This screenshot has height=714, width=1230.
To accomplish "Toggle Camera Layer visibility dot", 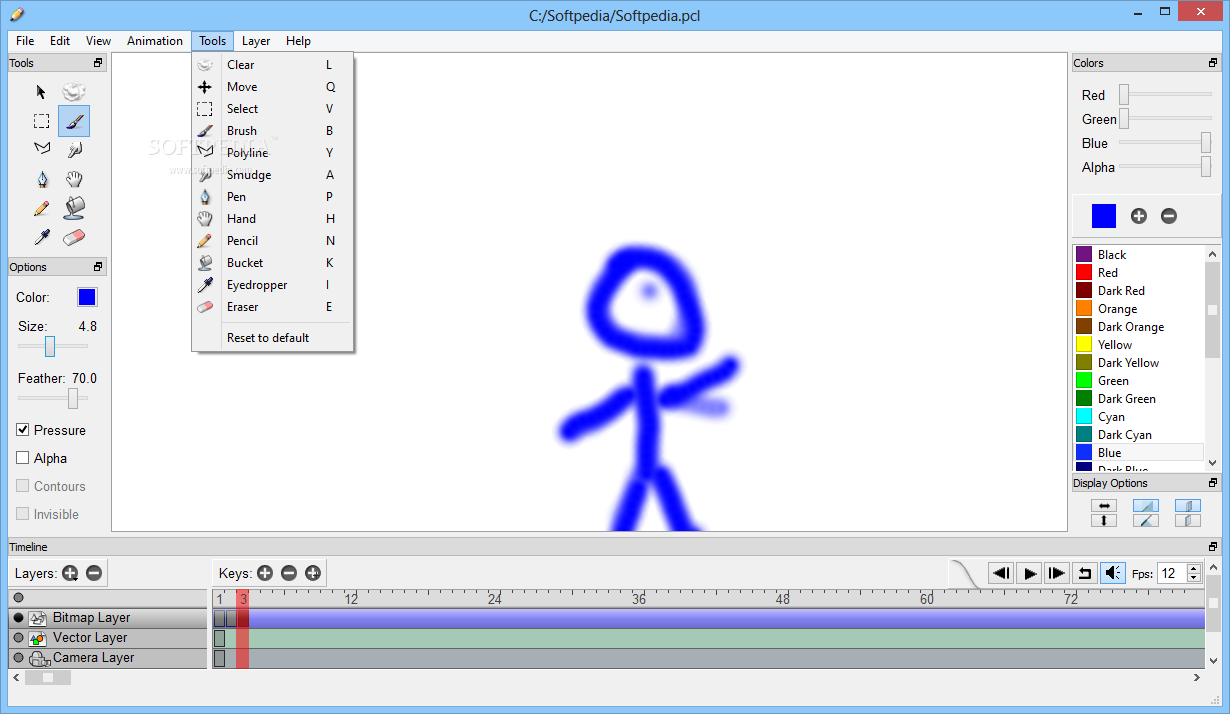I will pos(18,658).
